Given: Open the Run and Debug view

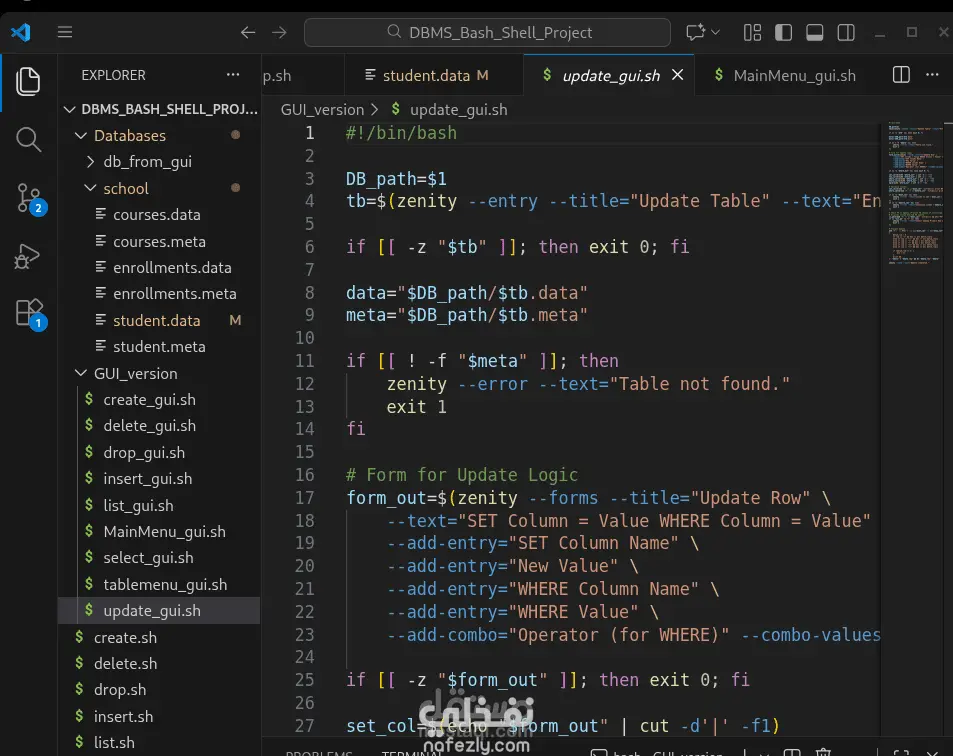Looking at the screenshot, I should pyautogui.click(x=28, y=257).
